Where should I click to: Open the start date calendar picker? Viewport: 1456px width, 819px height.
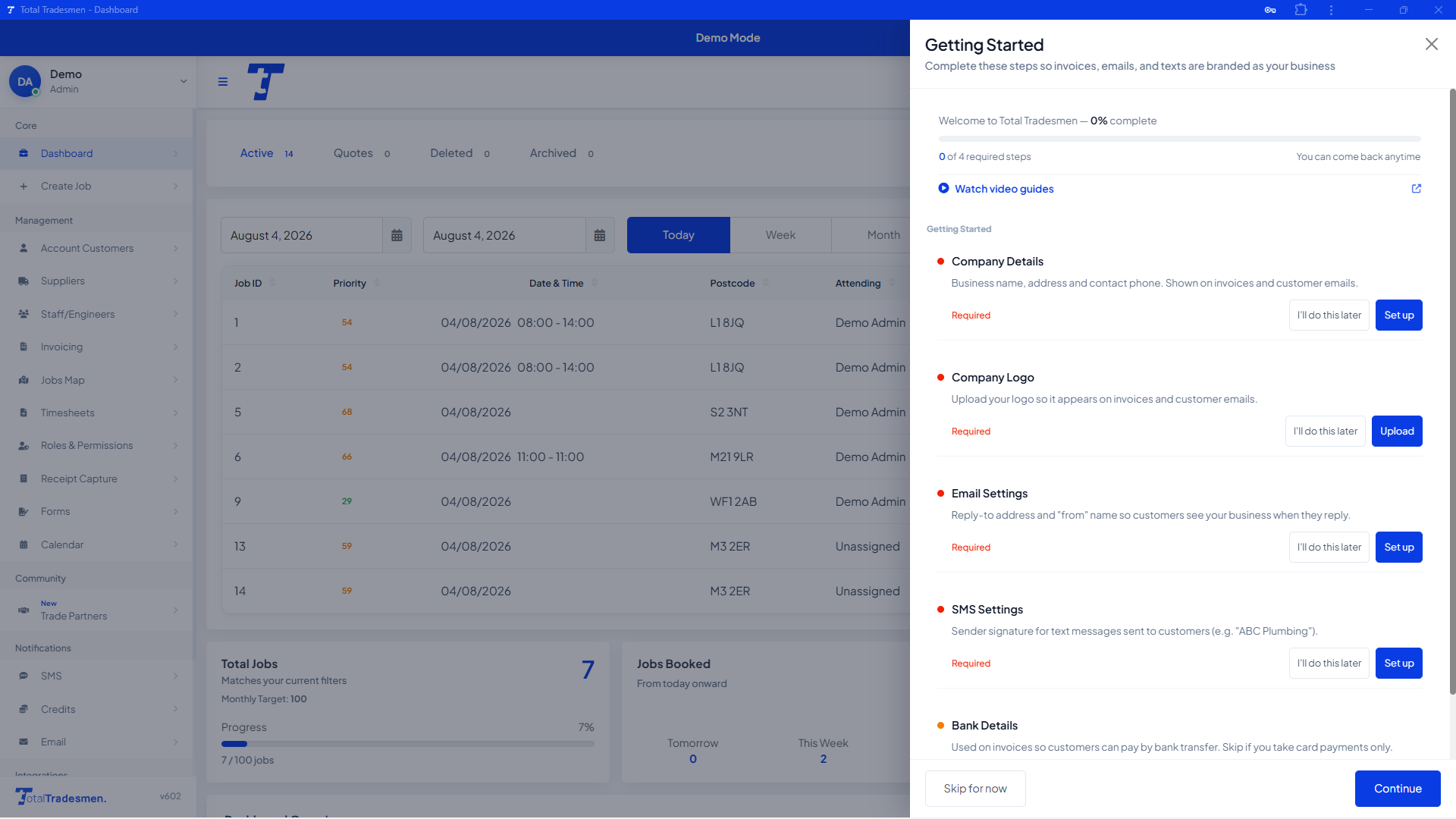[397, 235]
